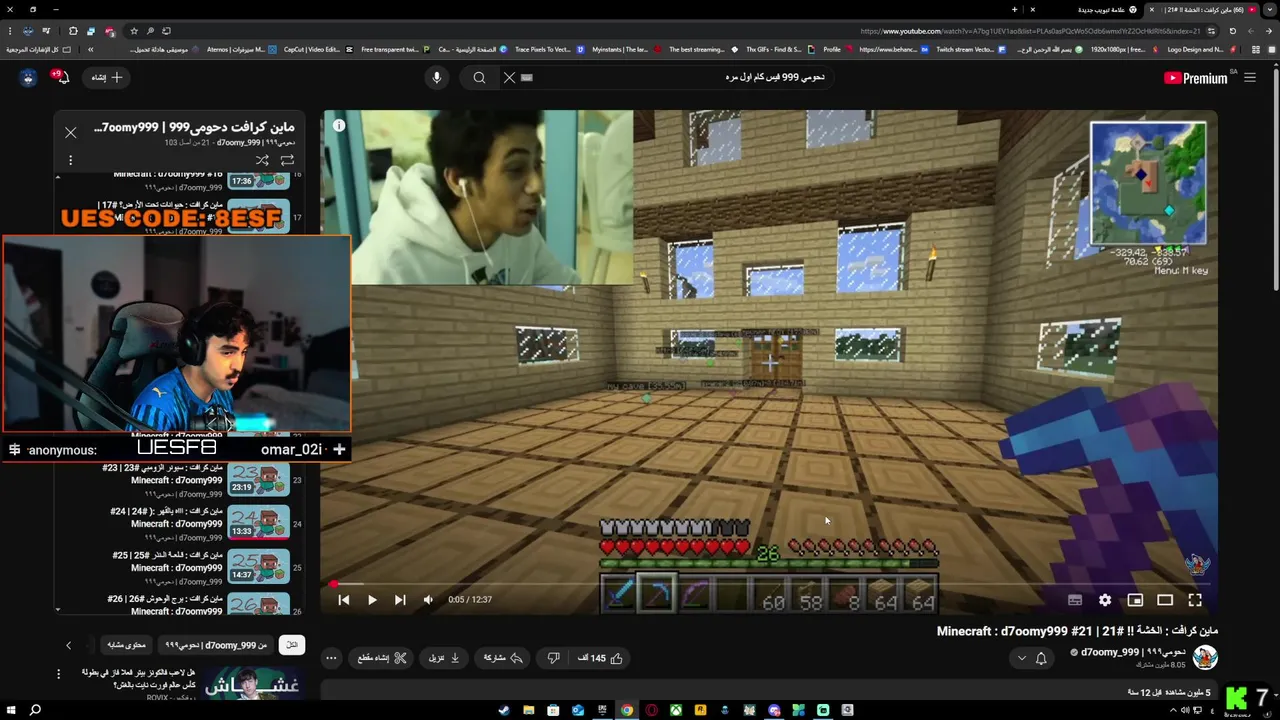Open Steam from the taskbar
Image resolution: width=1280 pixels, height=720 pixels.
point(503,710)
